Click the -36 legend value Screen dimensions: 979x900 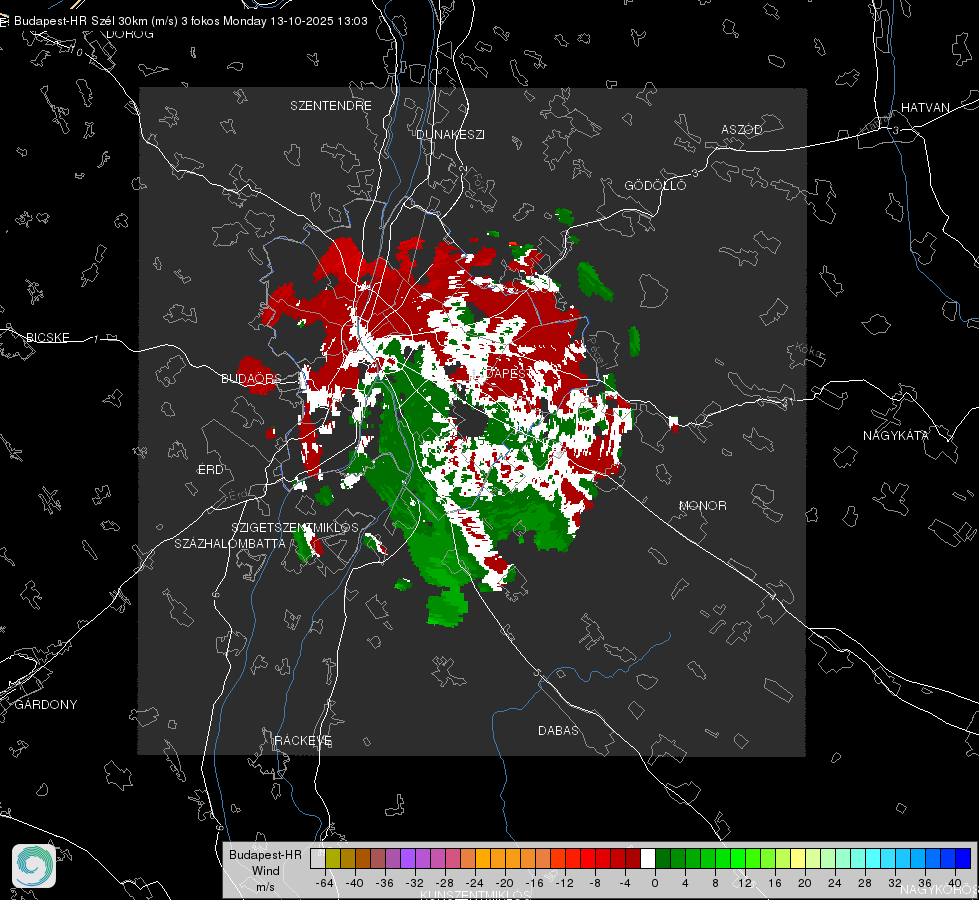[385, 883]
